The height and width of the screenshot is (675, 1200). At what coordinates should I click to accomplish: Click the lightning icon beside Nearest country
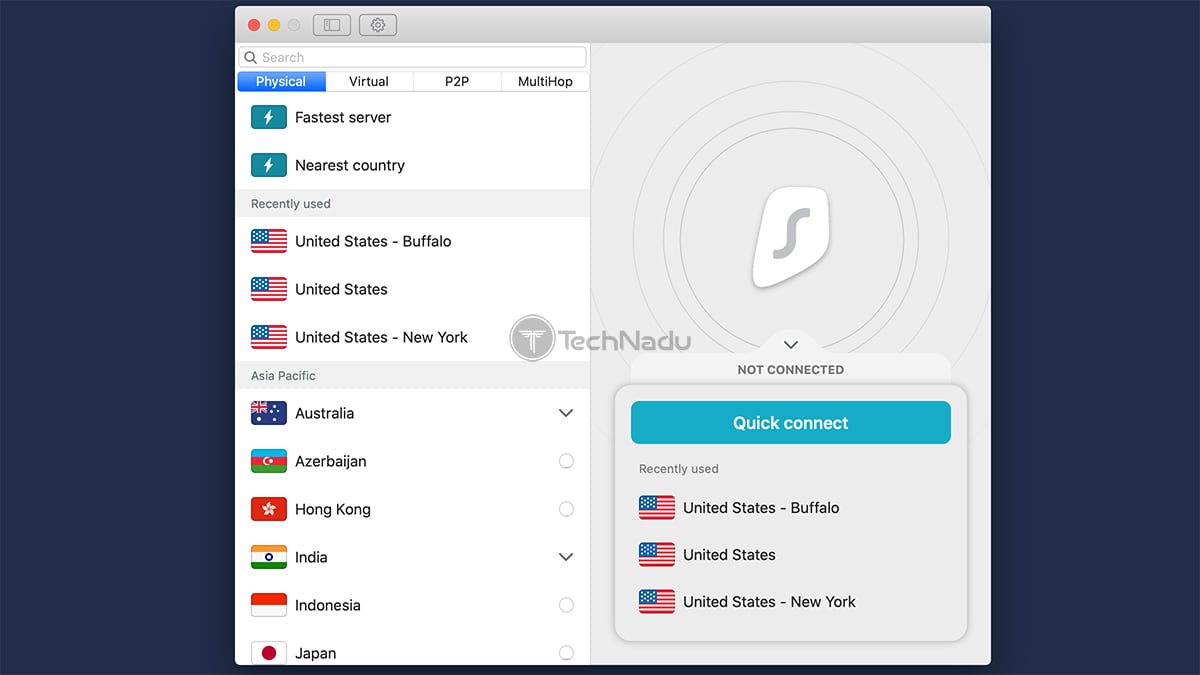point(269,165)
